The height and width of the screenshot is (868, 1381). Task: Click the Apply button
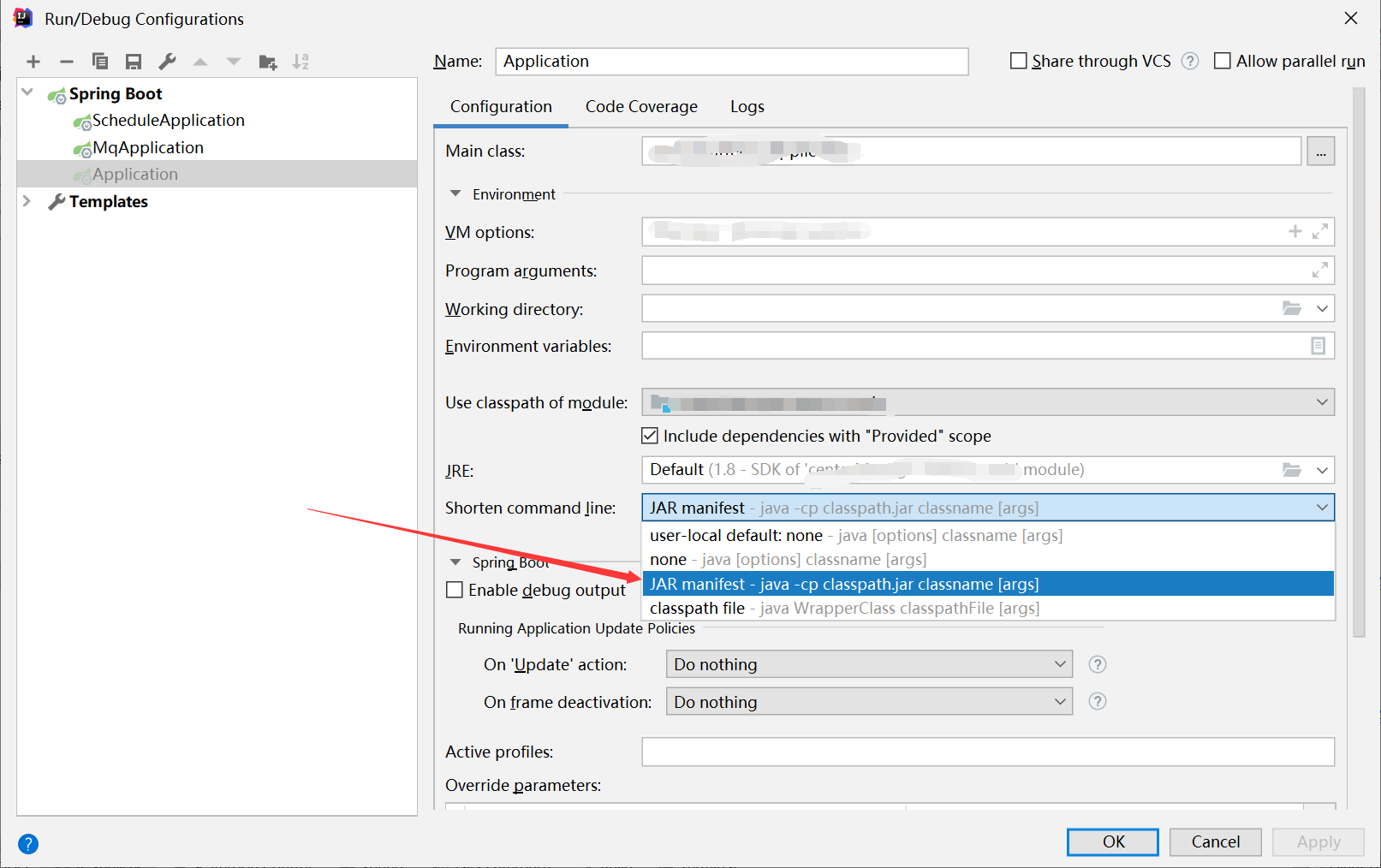click(1318, 841)
